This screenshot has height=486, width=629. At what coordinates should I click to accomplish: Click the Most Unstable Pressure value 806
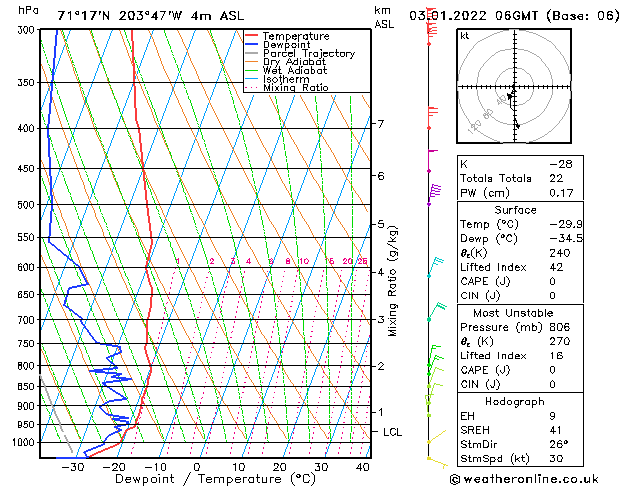(560, 327)
